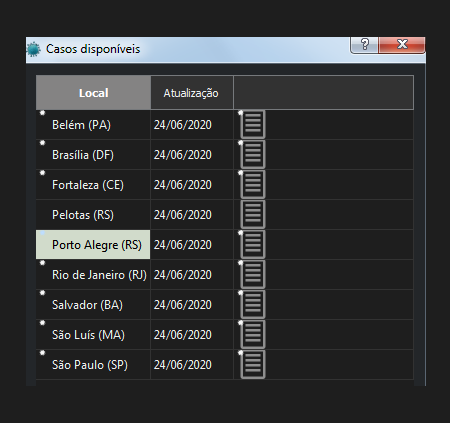Select the Pelotas (RS) location cell
This screenshot has height=423, width=450.
pos(93,215)
